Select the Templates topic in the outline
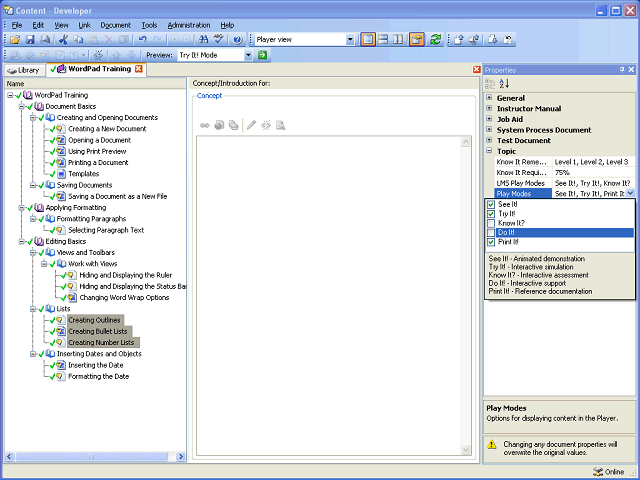This screenshot has height=480, width=640. click(x=83, y=174)
